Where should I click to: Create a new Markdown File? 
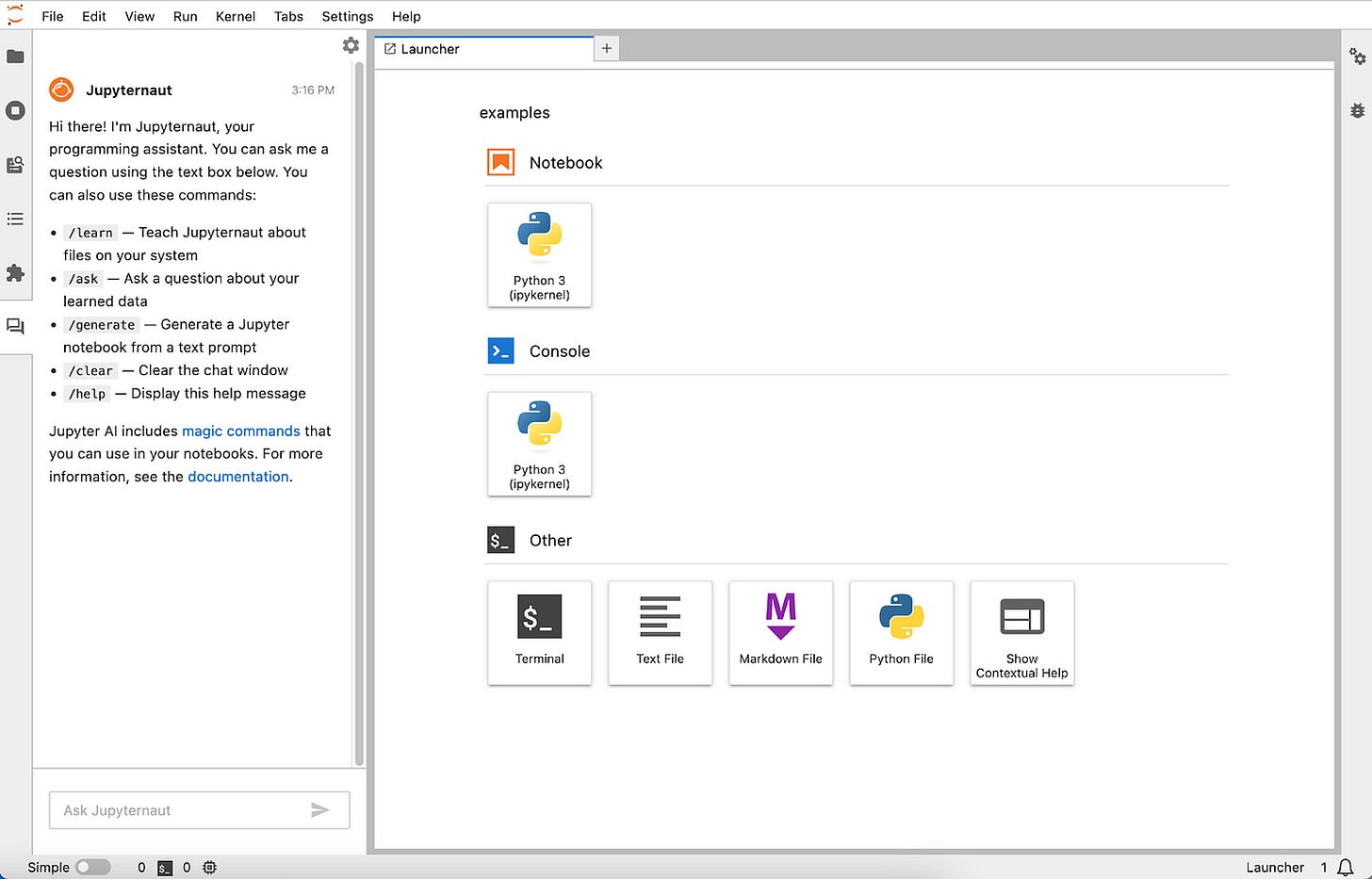click(780, 632)
